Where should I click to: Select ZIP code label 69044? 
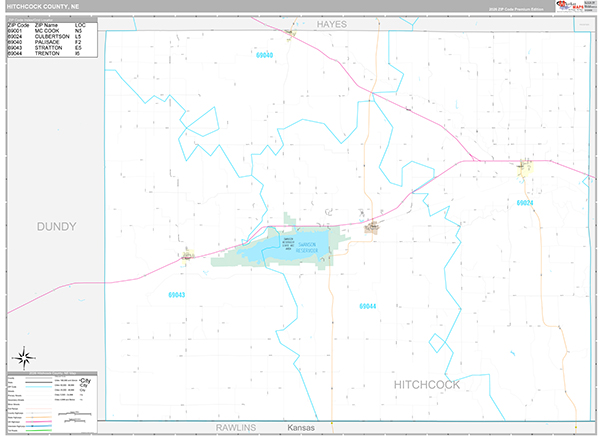367,305
